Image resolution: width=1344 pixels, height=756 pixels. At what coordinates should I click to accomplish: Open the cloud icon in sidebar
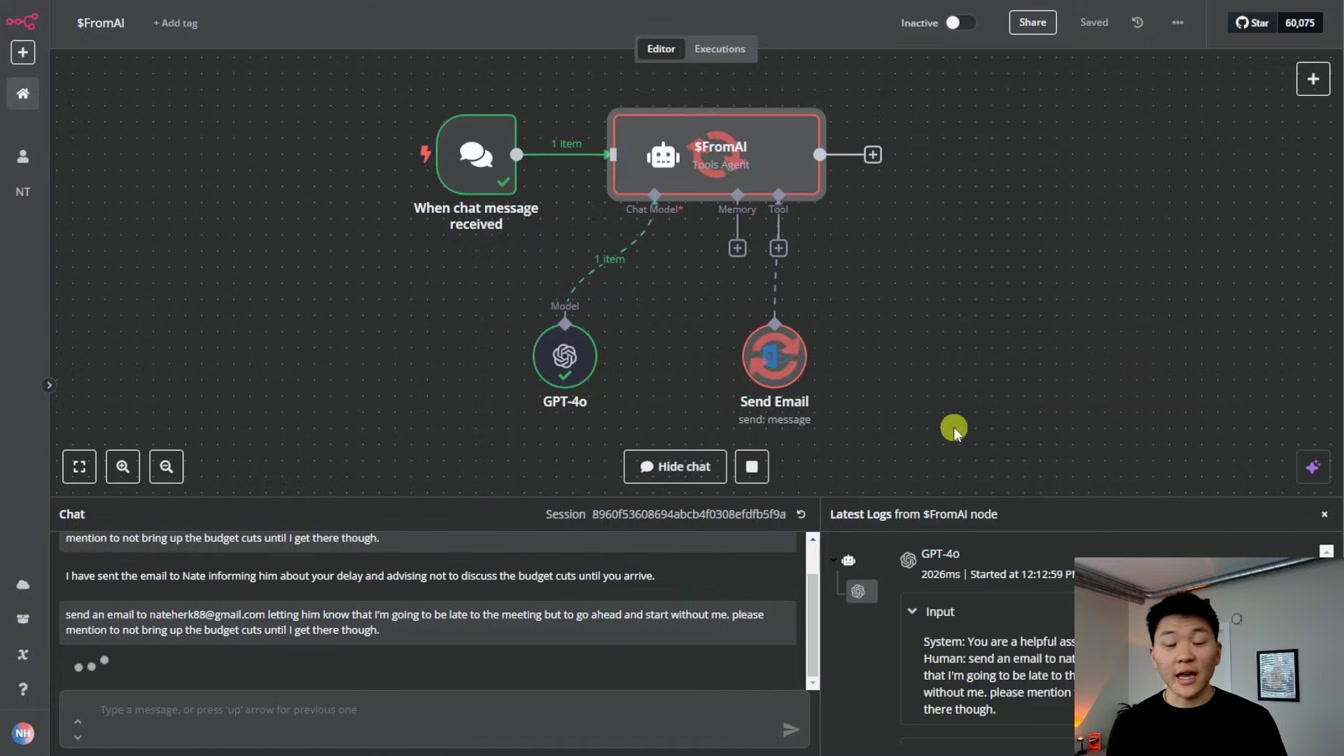click(22, 585)
